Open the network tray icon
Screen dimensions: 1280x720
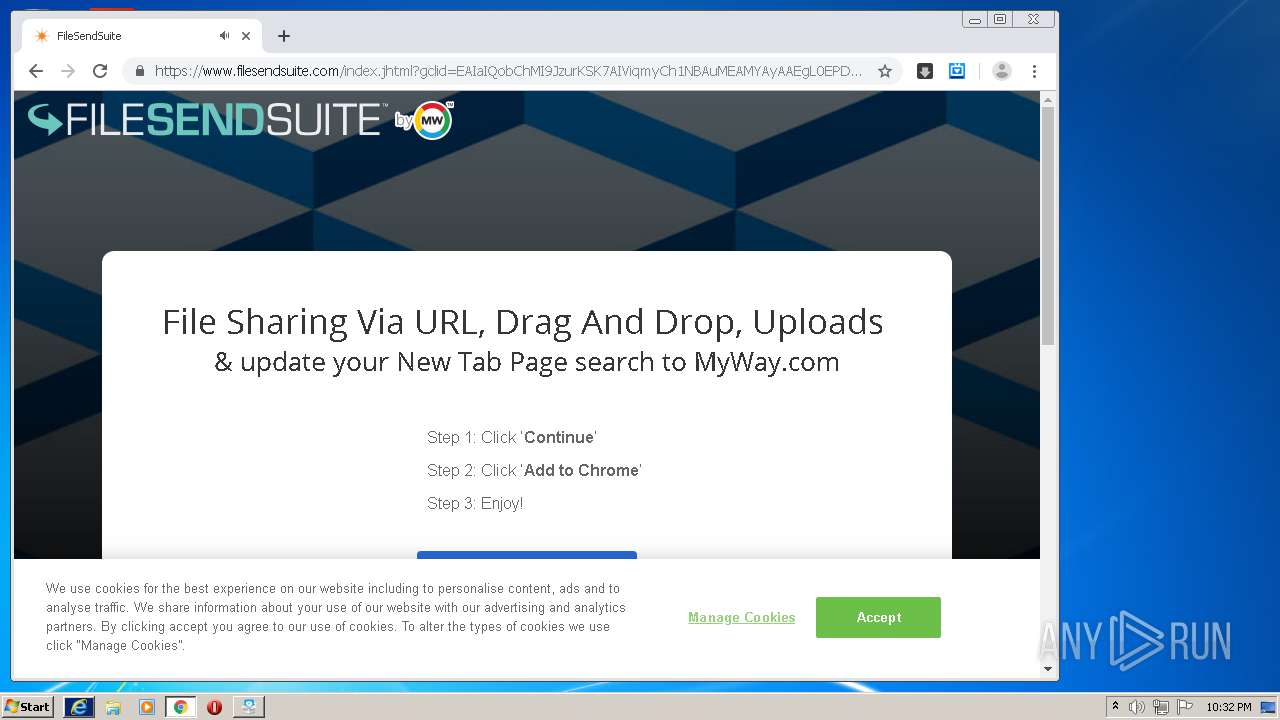(1161, 707)
